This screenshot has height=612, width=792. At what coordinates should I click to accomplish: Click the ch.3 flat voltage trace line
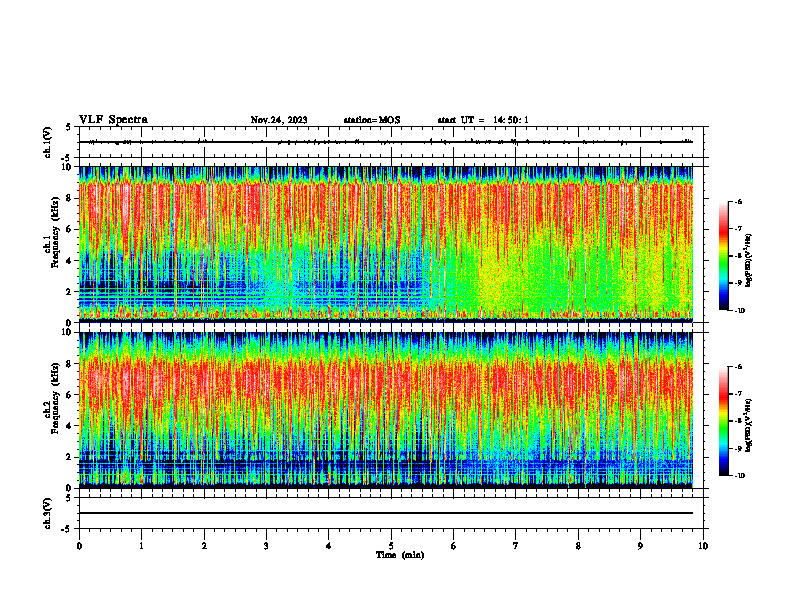[x=386, y=513]
